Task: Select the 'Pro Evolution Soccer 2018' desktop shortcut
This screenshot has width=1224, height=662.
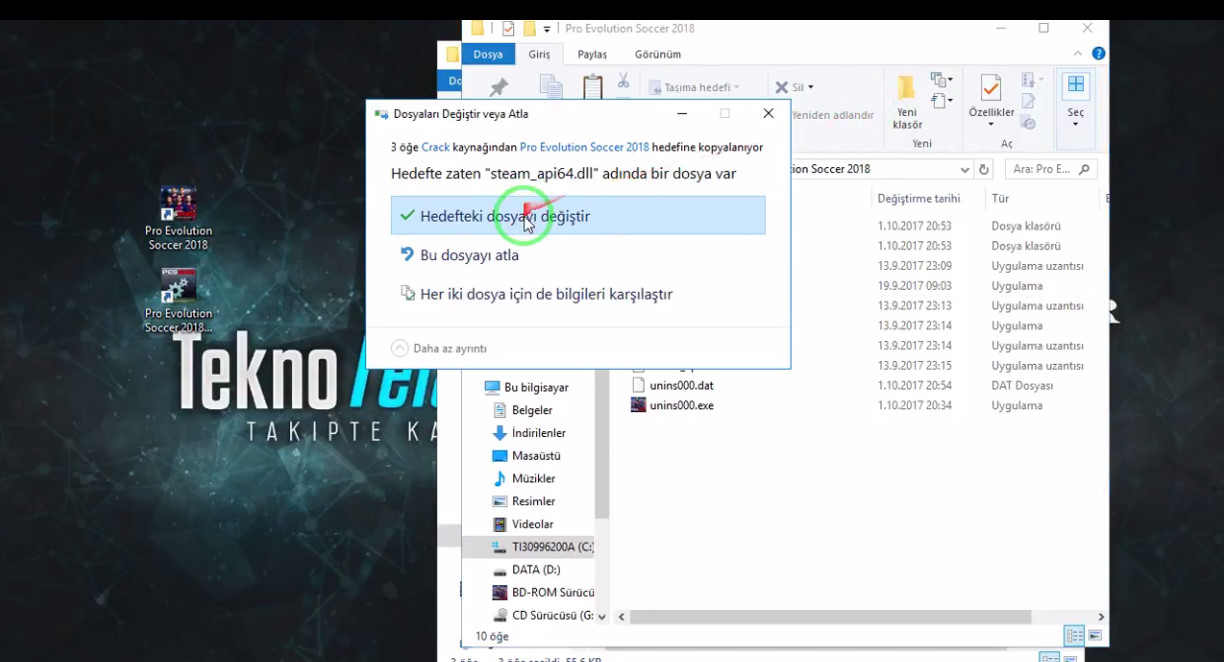Action: tap(178, 219)
